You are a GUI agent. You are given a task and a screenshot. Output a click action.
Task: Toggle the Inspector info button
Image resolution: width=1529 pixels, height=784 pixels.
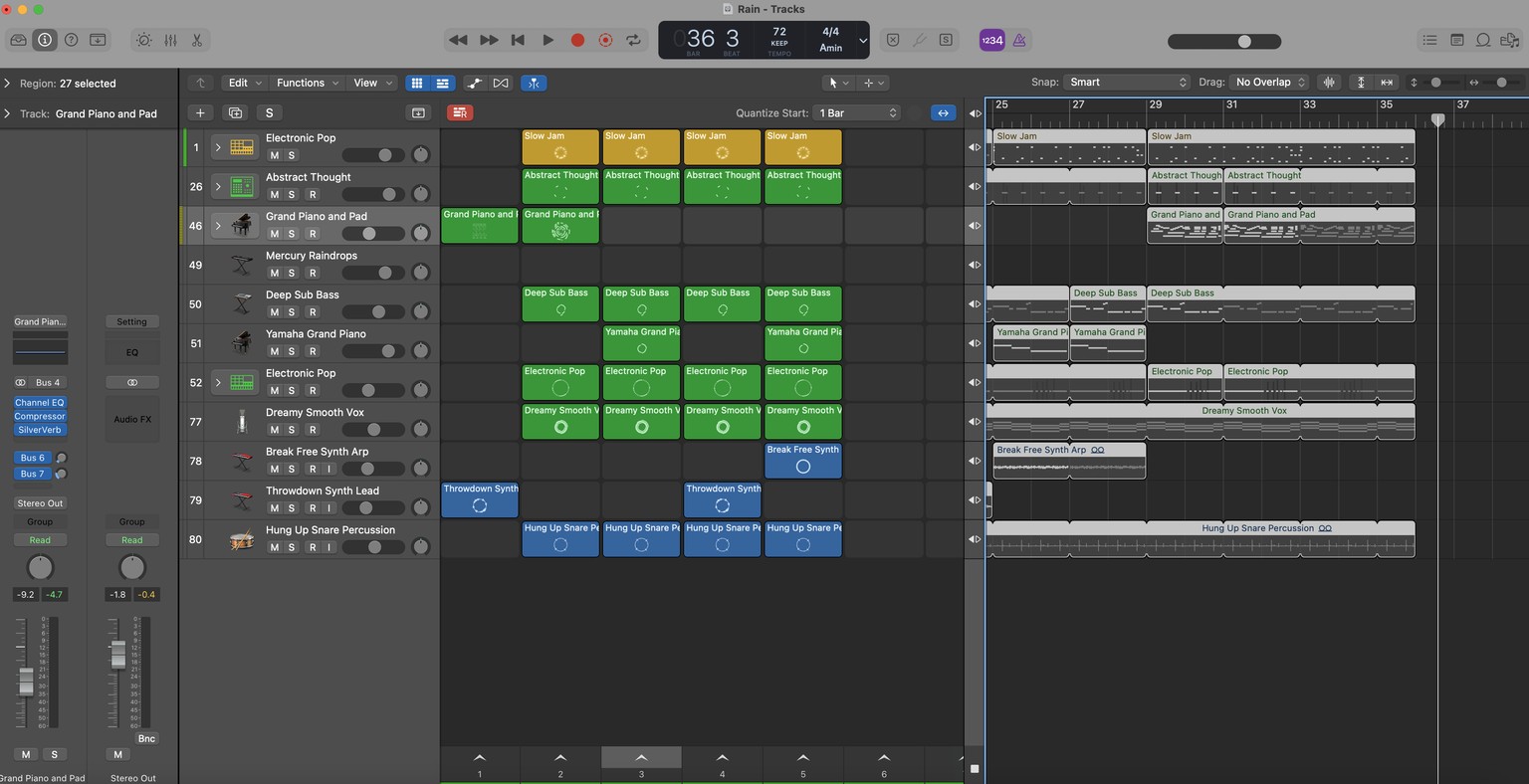click(x=45, y=40)
